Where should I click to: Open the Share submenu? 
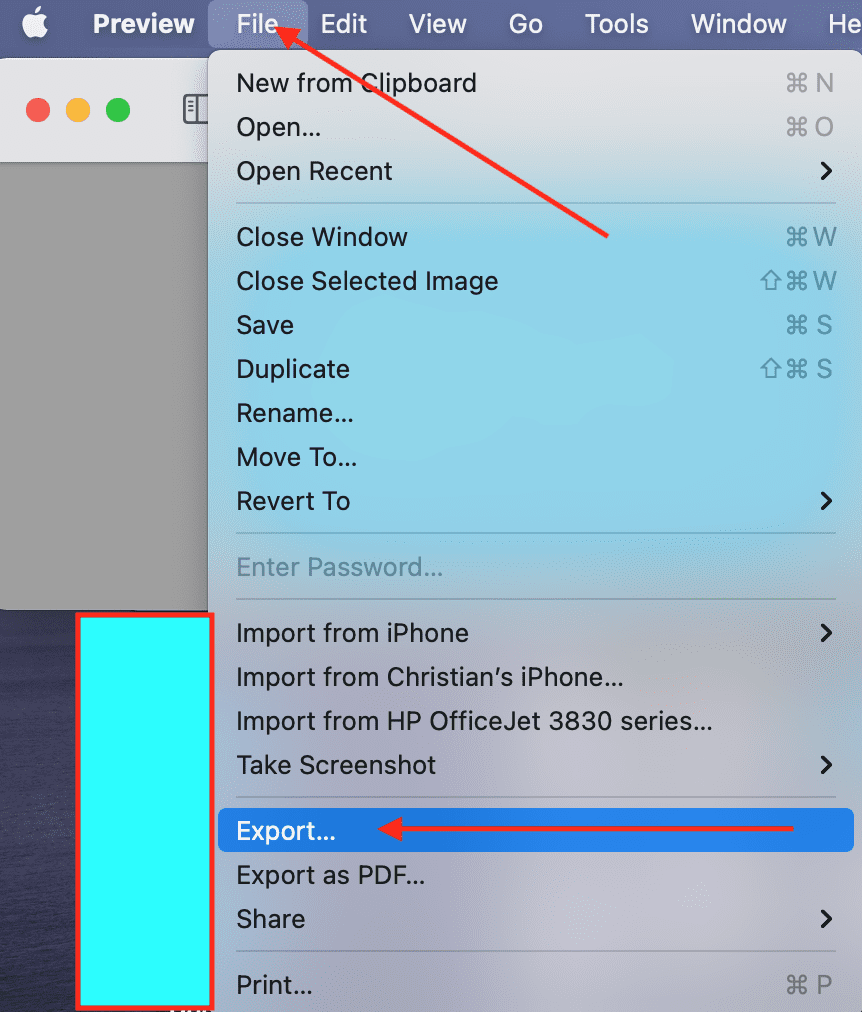pos(536,919)
